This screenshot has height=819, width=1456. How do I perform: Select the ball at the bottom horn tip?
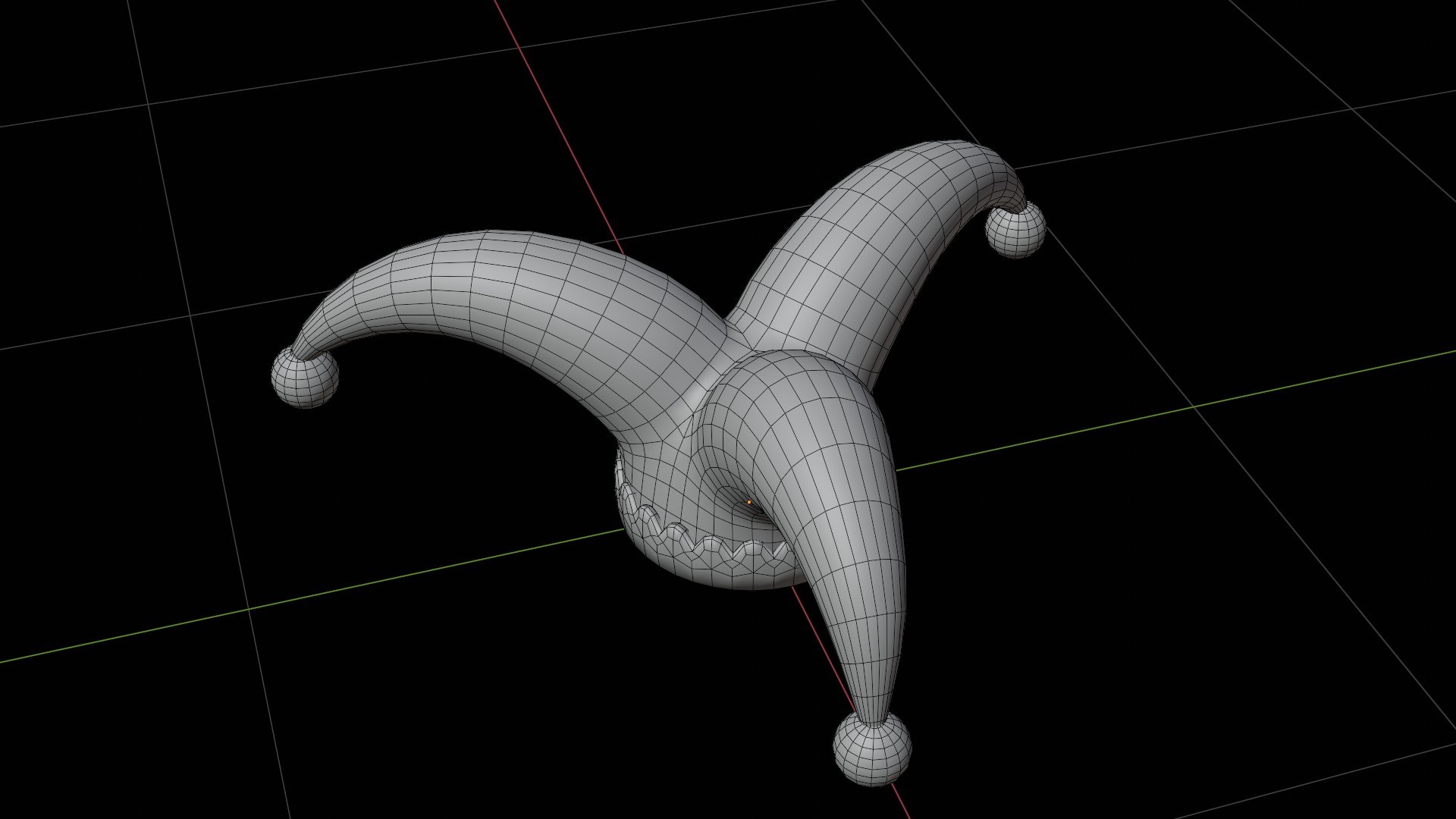[x=872, y=748]
